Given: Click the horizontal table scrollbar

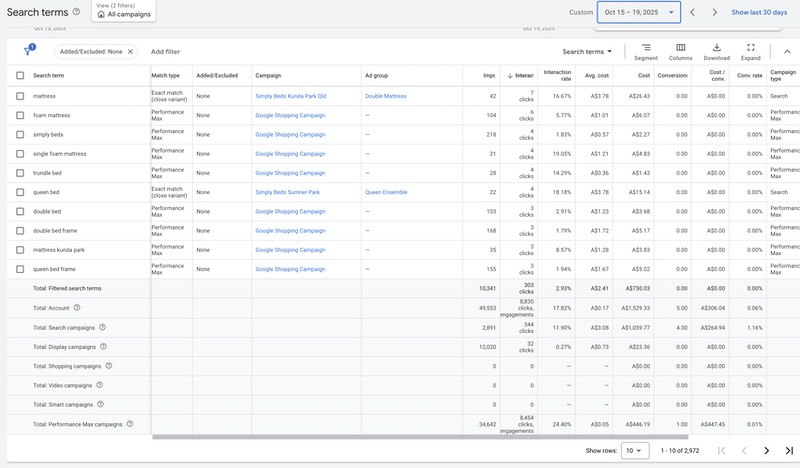Looking at the screenshot, I should [x=420, y=437].
